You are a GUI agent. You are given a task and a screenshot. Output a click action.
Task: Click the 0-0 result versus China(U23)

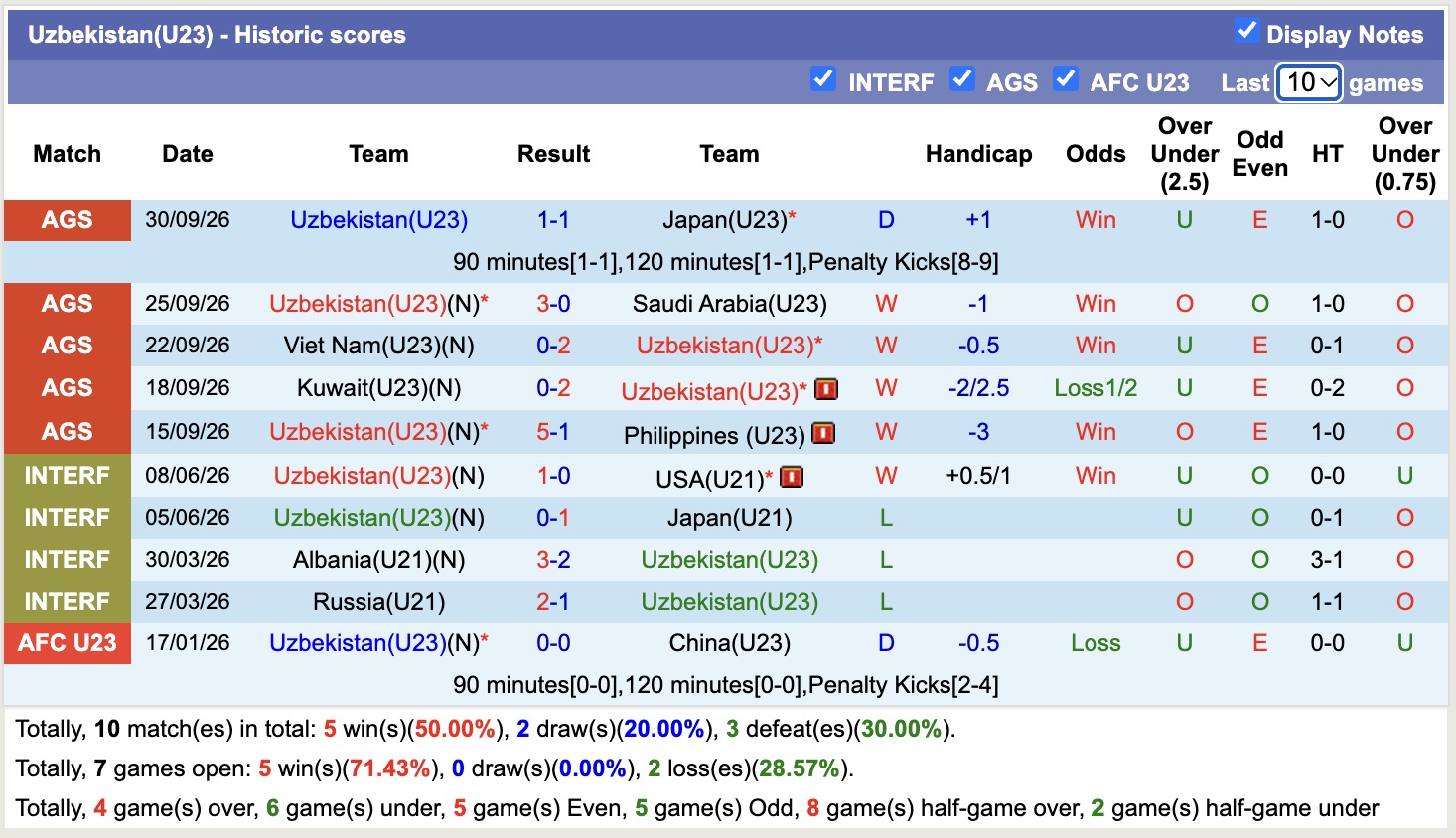tap(553, 643)
